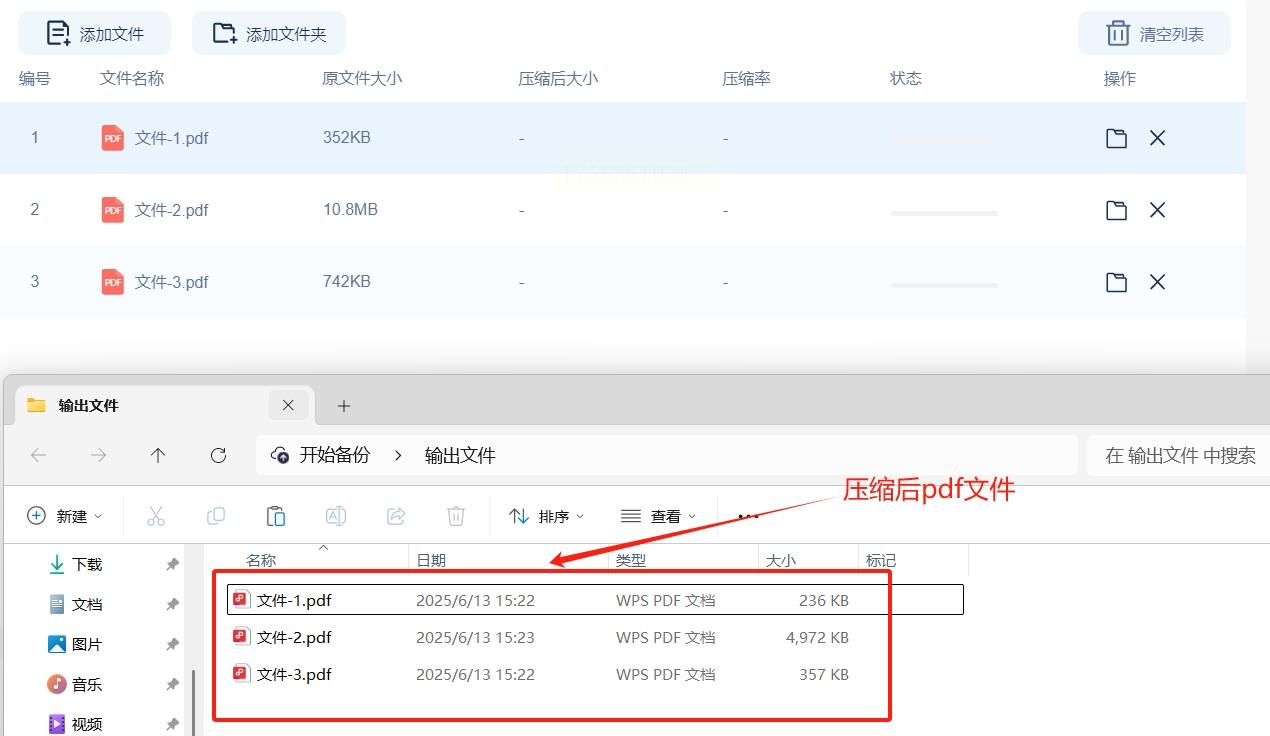Unpin 文档 using its pin icon
This screenshot has width=1270, height=736.
pos(172,604)
